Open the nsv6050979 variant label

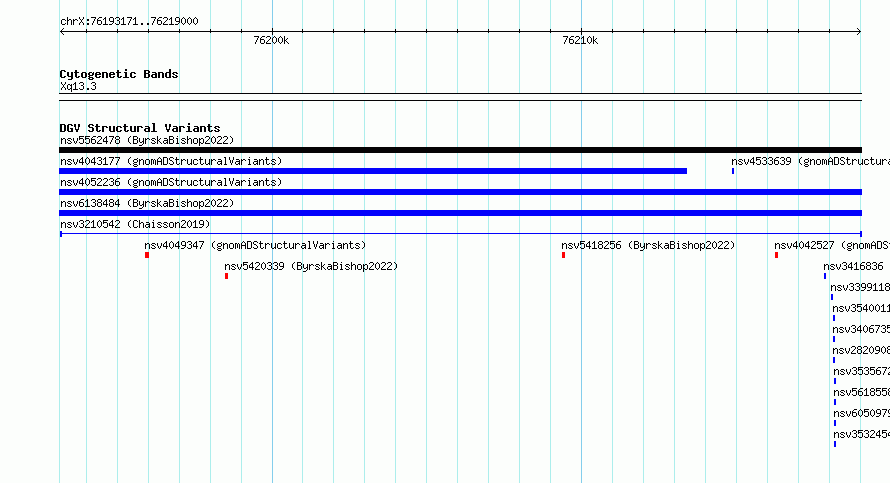click(x=862, y=413)
